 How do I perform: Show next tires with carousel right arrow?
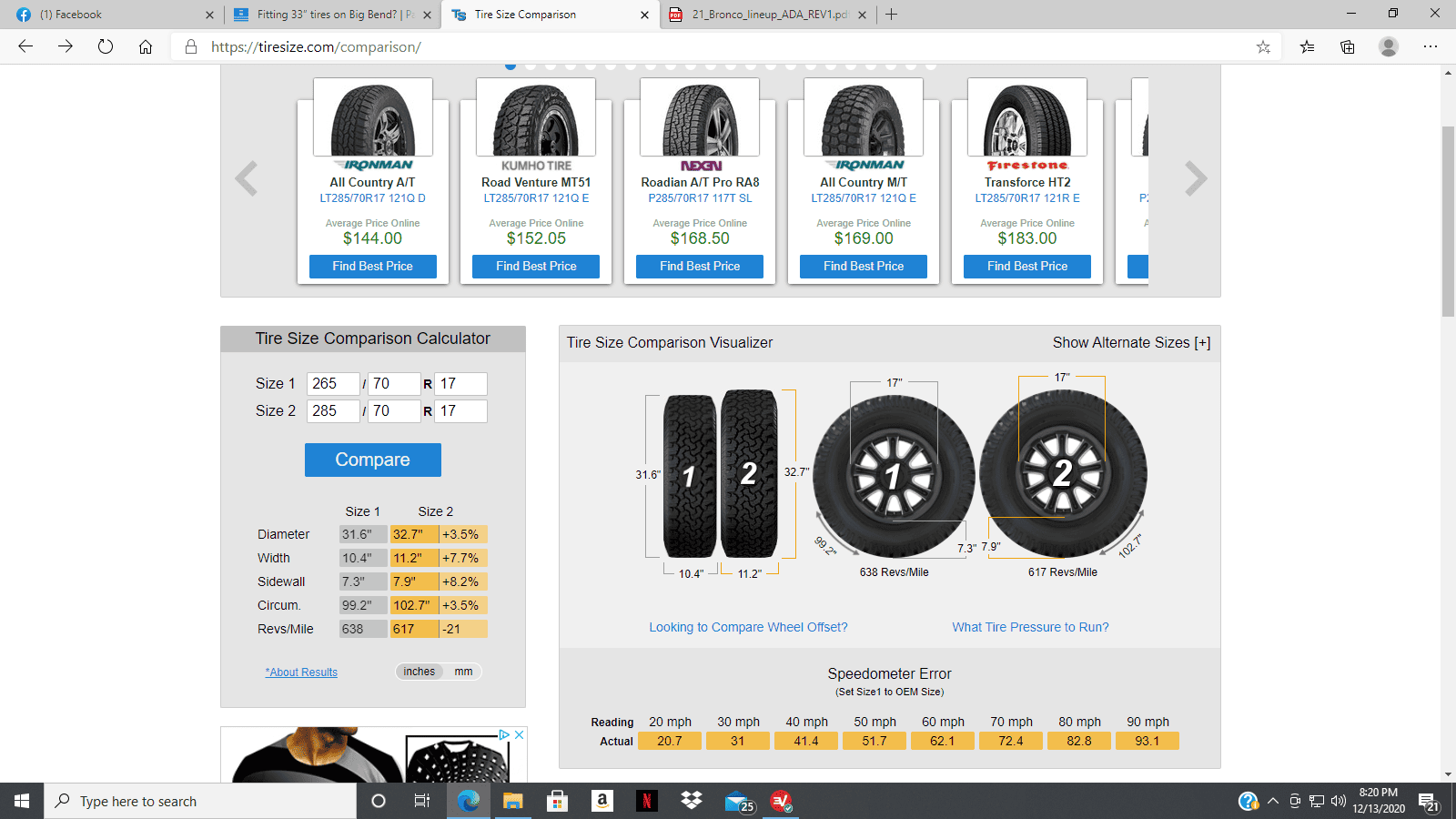(1196, 178)
